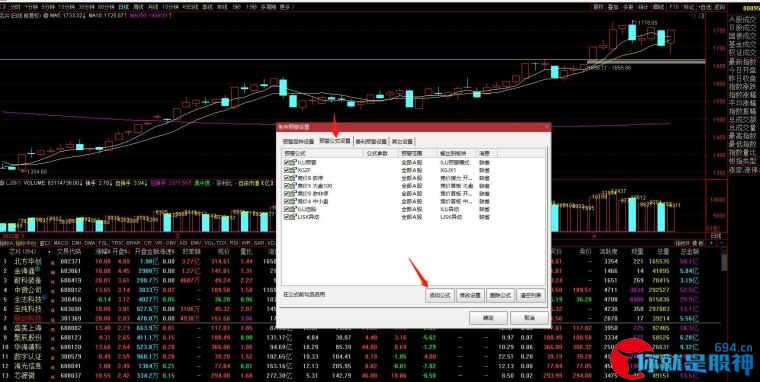Select the 周线 weekly period toolbar item
Screen dimensions: 760x382
138,7
